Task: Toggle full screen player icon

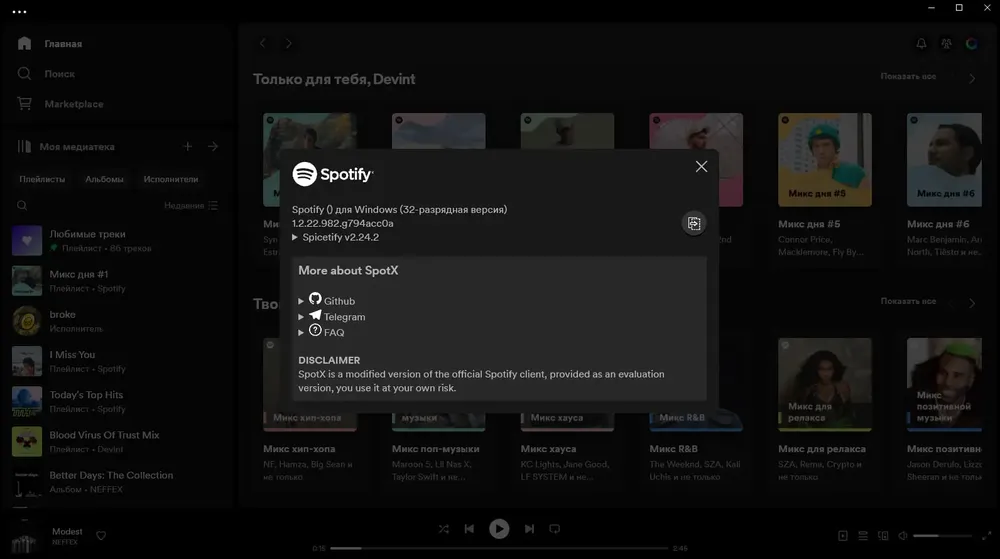Action: pos(986,535)
